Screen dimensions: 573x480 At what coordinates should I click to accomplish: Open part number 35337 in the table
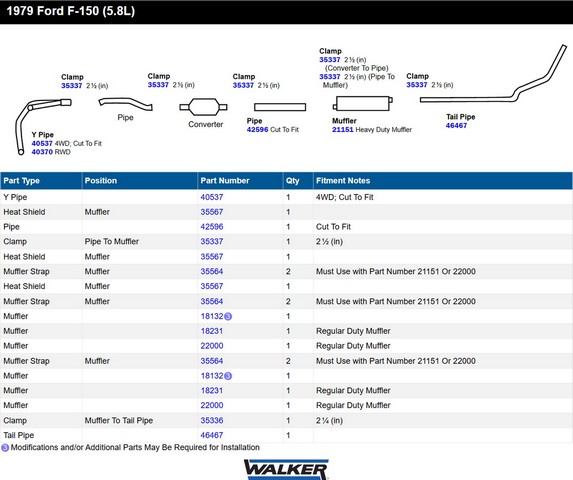(x=212, y=242)
